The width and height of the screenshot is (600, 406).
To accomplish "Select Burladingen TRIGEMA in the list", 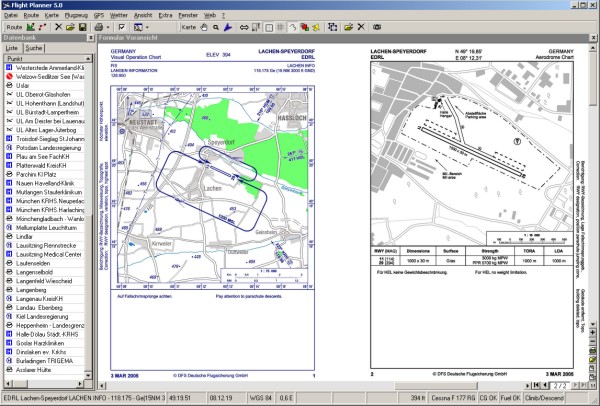I will tap(44, 361).
